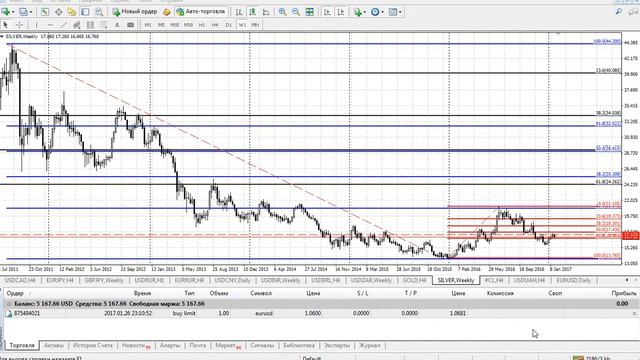640x360 pixels.
Task: Select the trendline drawing tool
Action: pos(64,25)
